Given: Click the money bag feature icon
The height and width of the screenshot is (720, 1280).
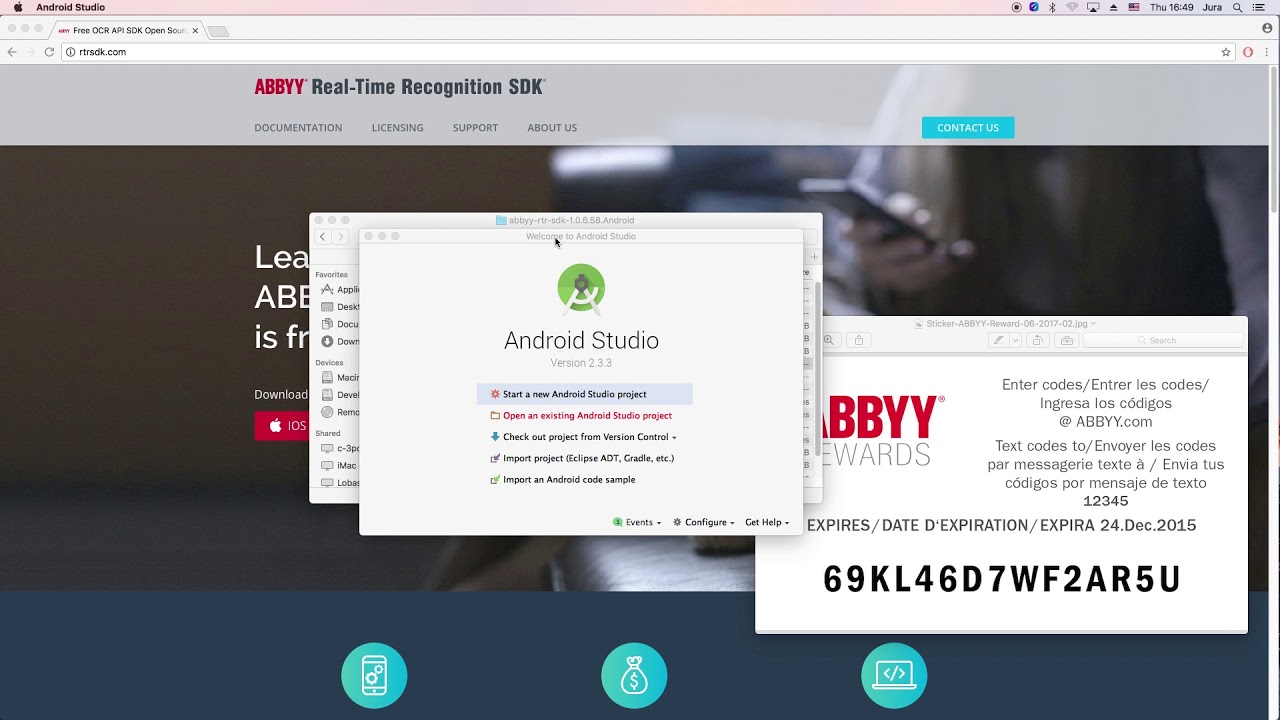Looking at the screenshot, I should click(634, 675).
